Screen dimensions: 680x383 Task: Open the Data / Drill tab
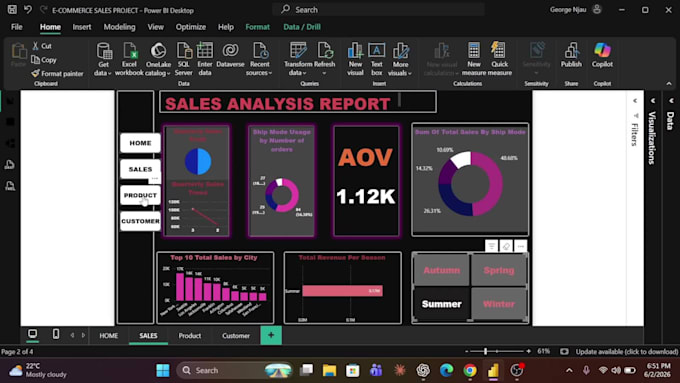pos(302,27)
